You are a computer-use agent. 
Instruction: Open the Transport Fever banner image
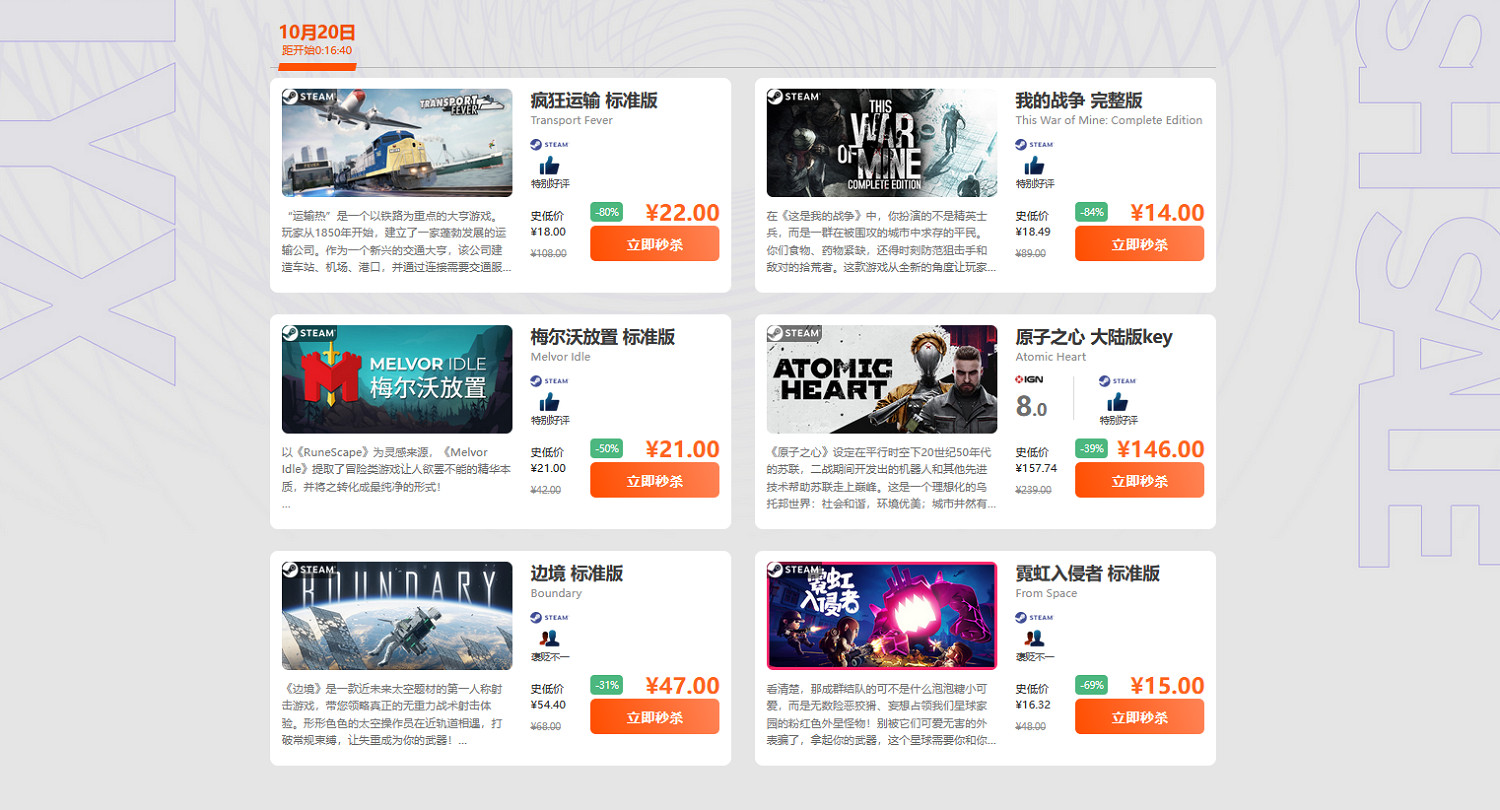tap(397, 143)
